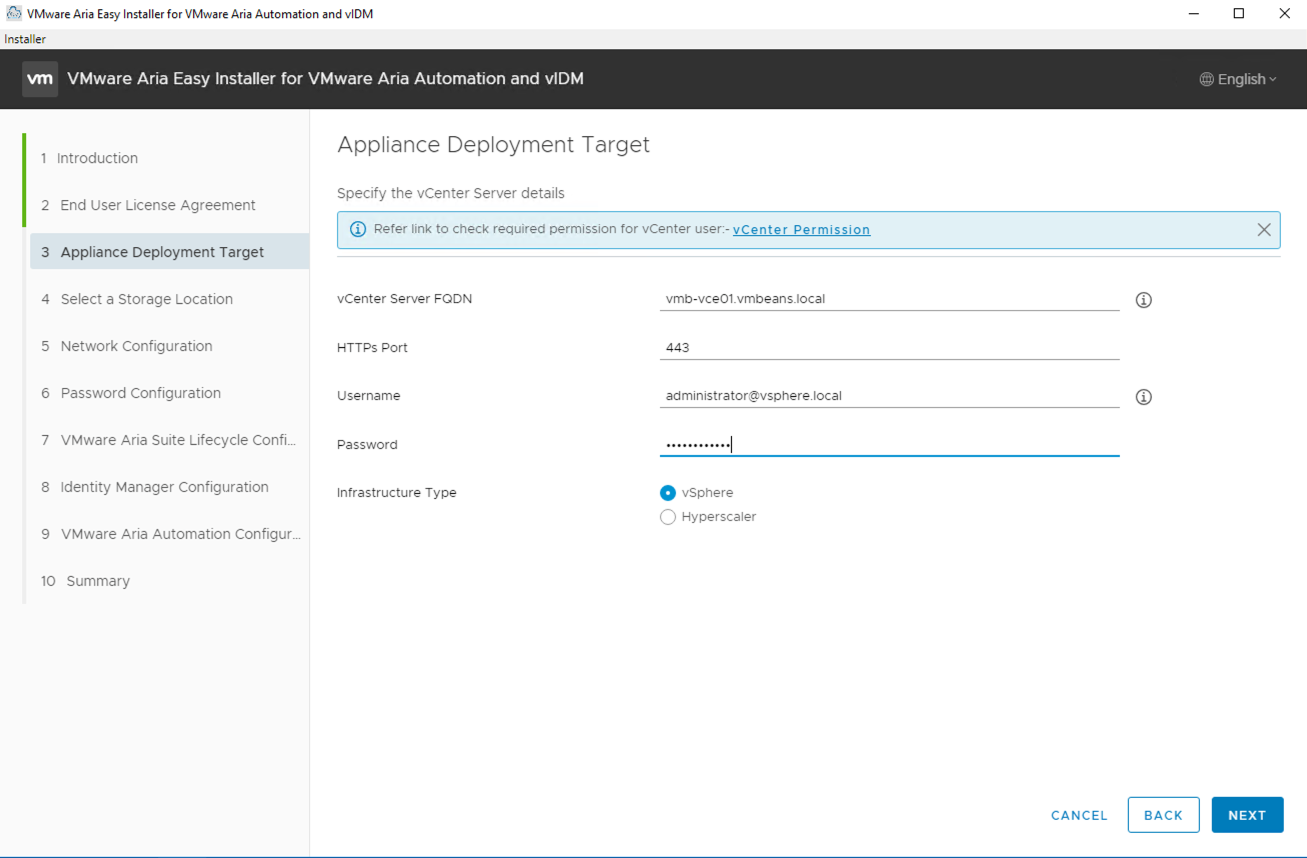Select the Hyperscaler infrastructure type
Image resolution: width=1307 pixels, height=858 pixels.
668,517
